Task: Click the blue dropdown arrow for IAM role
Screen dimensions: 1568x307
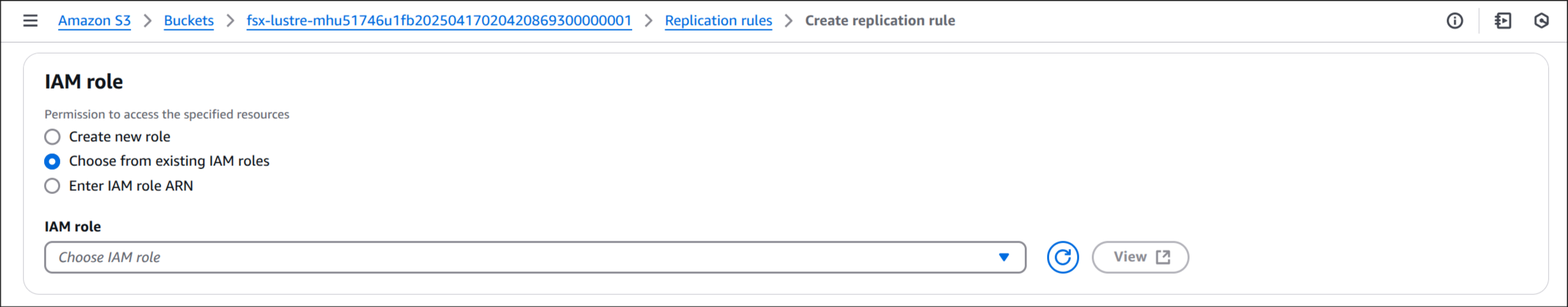Action: 1004,257
